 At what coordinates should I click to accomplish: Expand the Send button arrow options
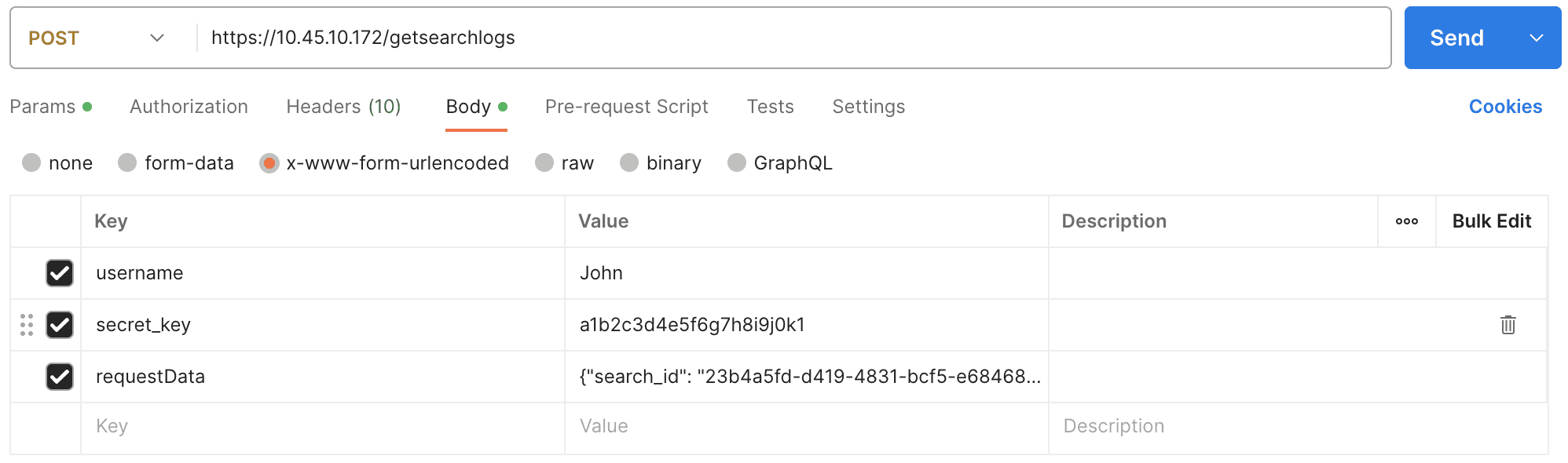(x=1536, y=38)
